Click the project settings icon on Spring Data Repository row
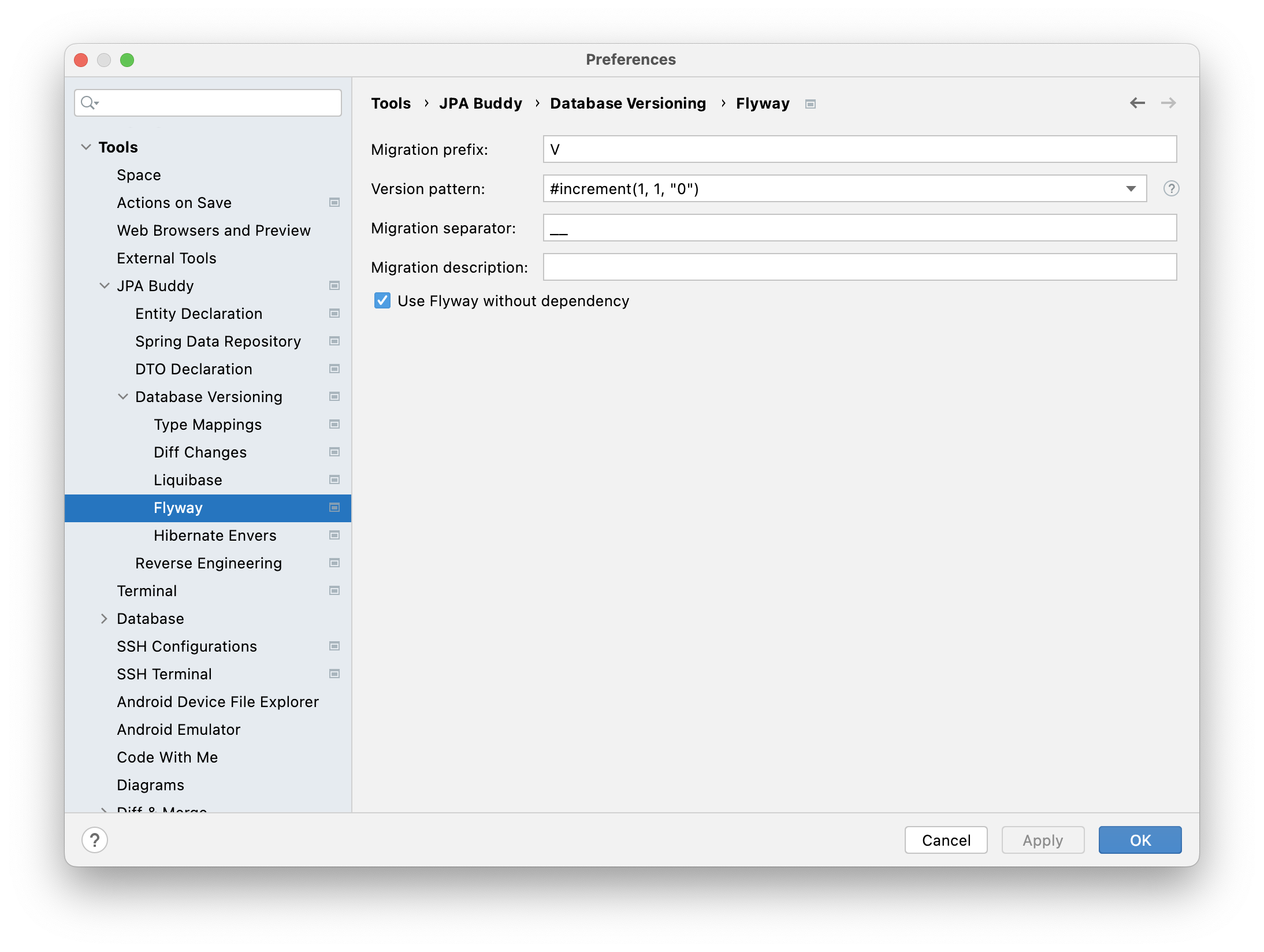The image size is (1264, 952). click(334, 341)
